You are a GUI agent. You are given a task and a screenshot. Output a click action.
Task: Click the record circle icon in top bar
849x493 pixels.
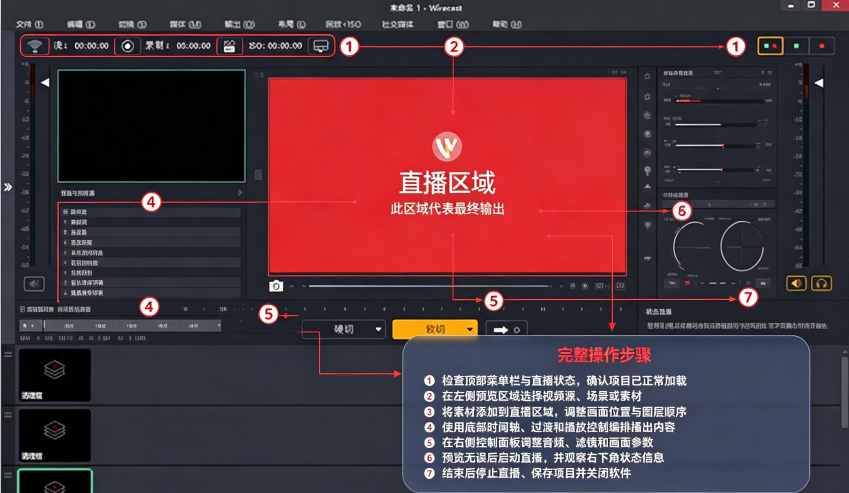click(x=127, y=46)
